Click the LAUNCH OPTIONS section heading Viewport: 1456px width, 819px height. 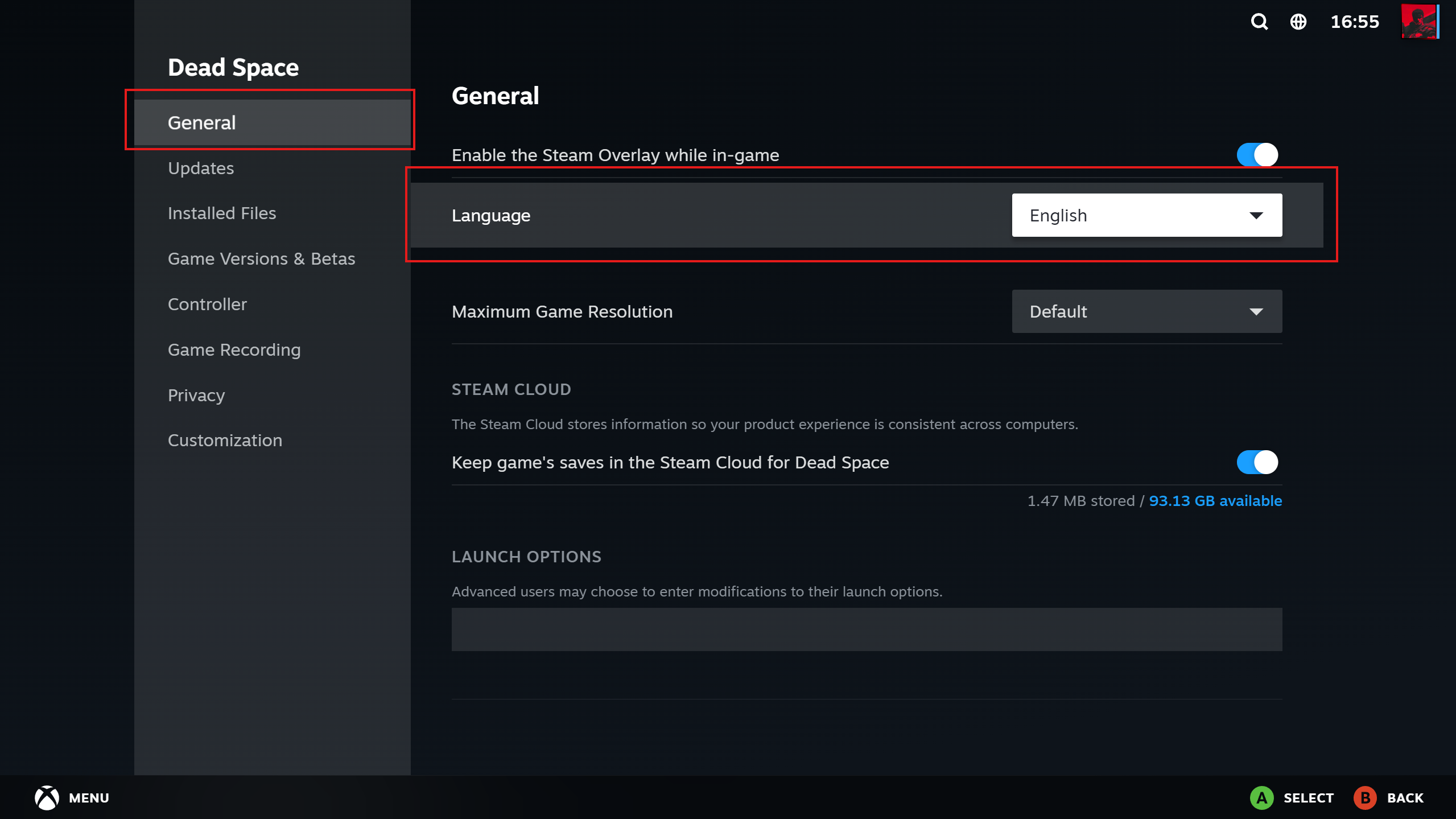(x=526, y=557)
